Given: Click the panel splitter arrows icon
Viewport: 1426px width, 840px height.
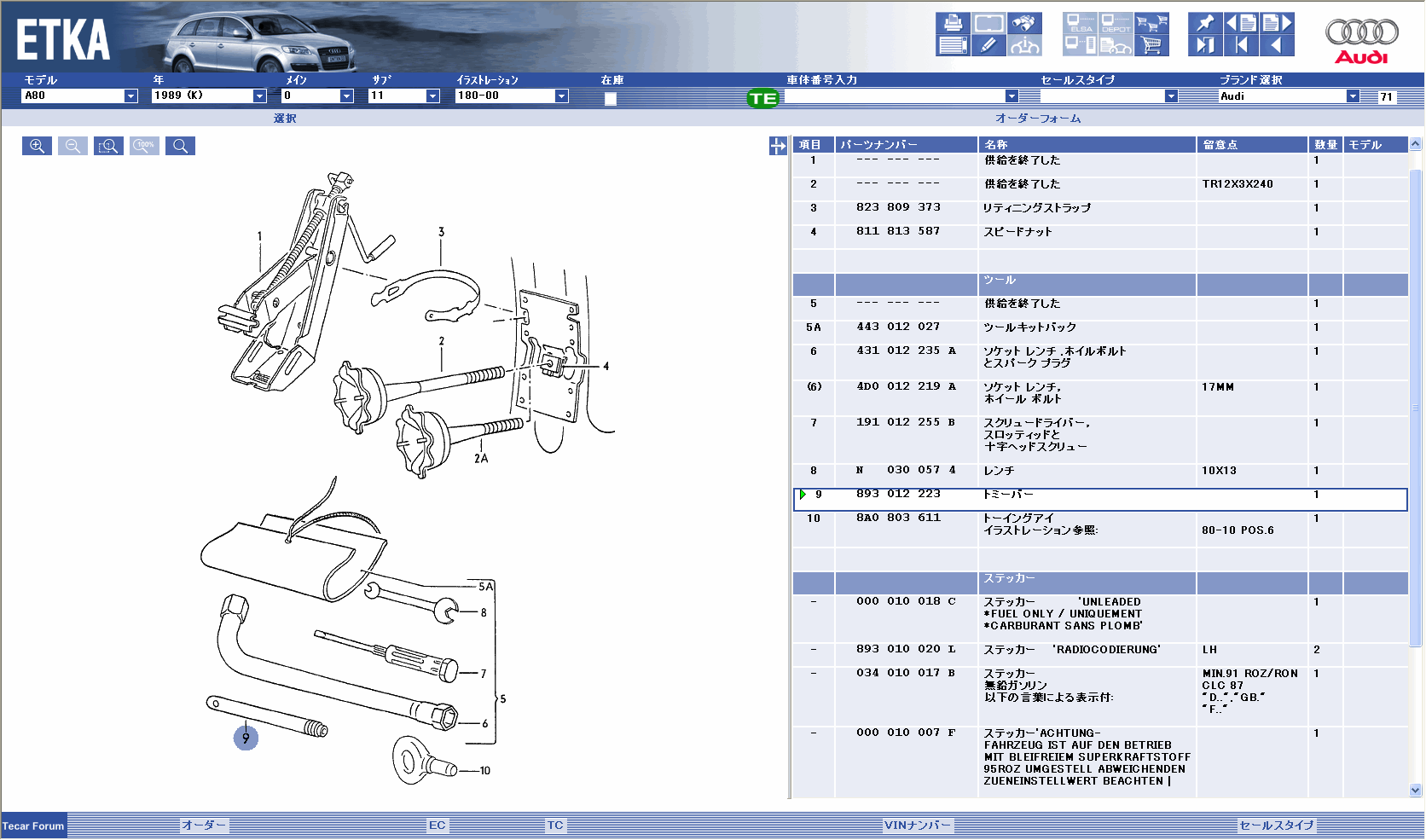Looking at the screenshot, I should coord(778,146).
